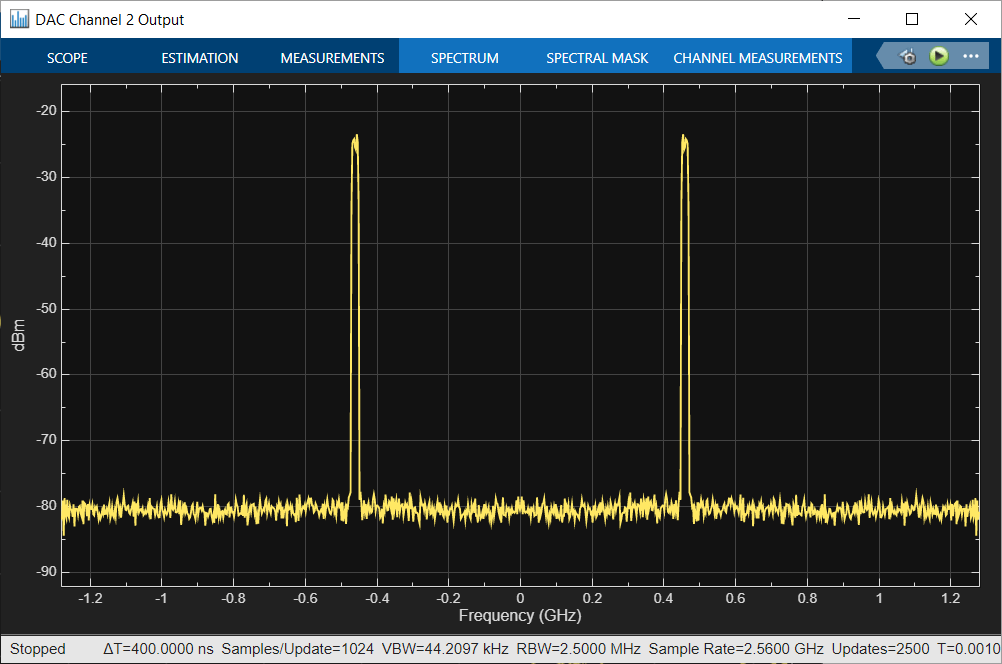Maximize the DAC Channel 2 Output window
The image size is (1002, 664).
pyautogui.click(x=912, y=19)
